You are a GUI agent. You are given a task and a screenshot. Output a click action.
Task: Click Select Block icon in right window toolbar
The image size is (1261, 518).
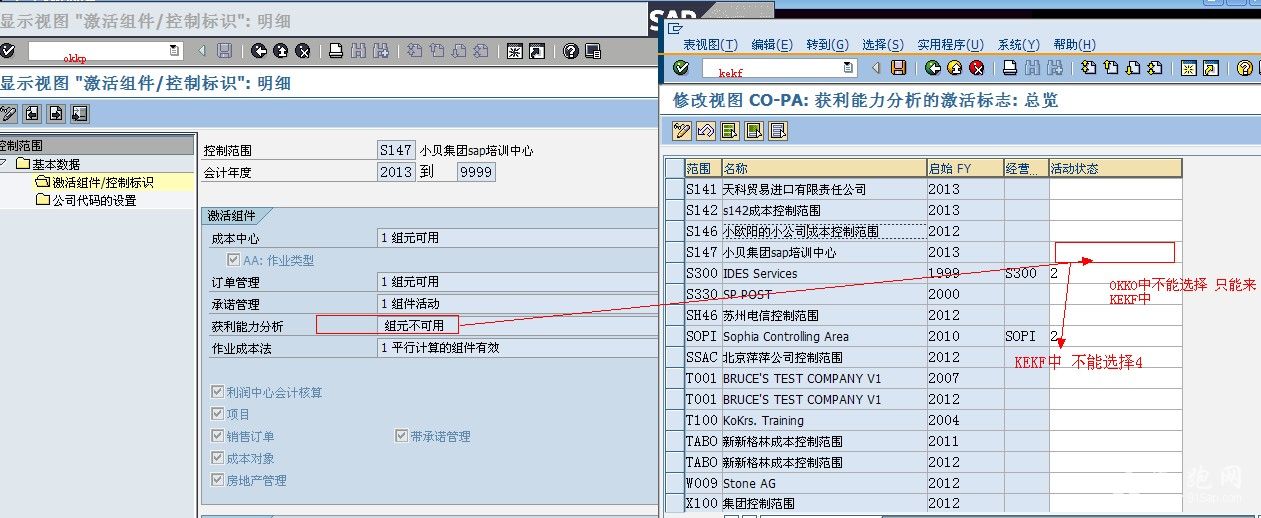[754, 130]
